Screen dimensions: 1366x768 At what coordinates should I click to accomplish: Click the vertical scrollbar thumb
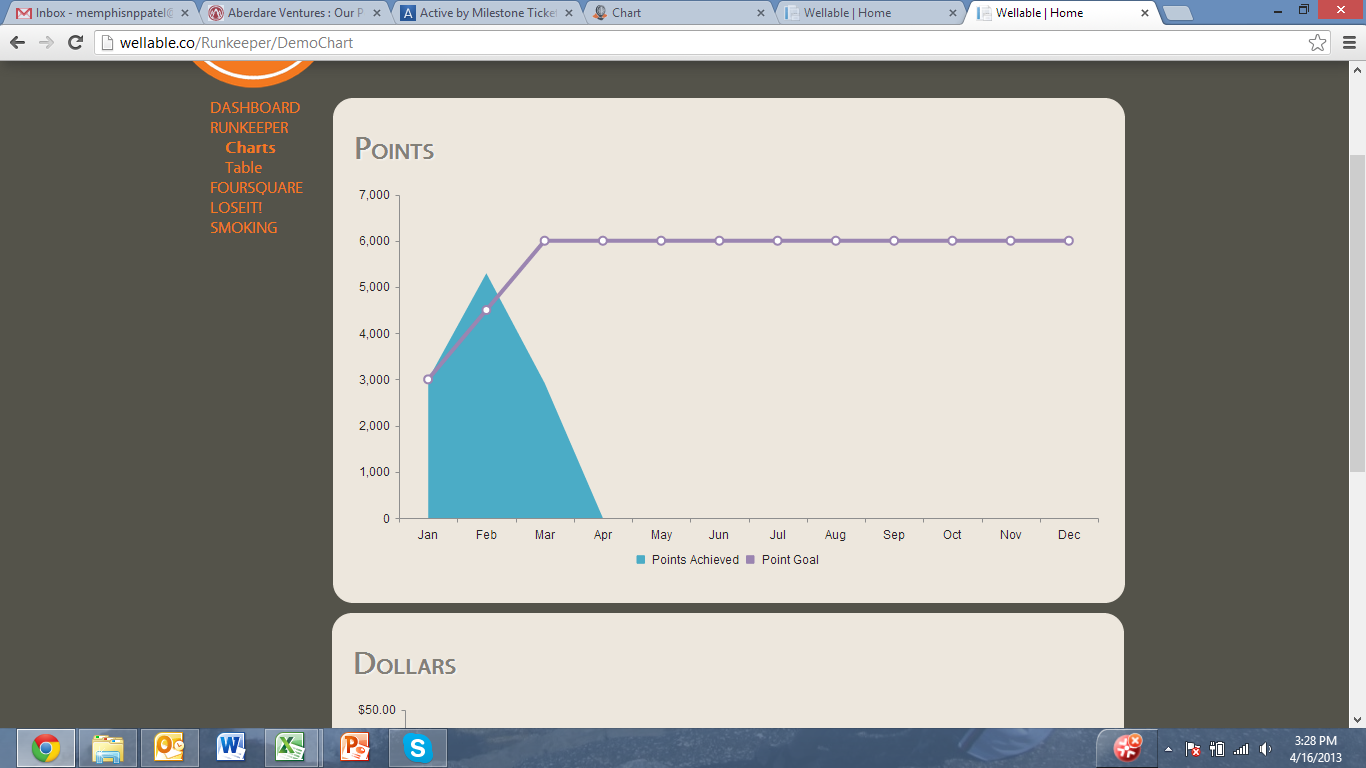(x=1357, y=313)
